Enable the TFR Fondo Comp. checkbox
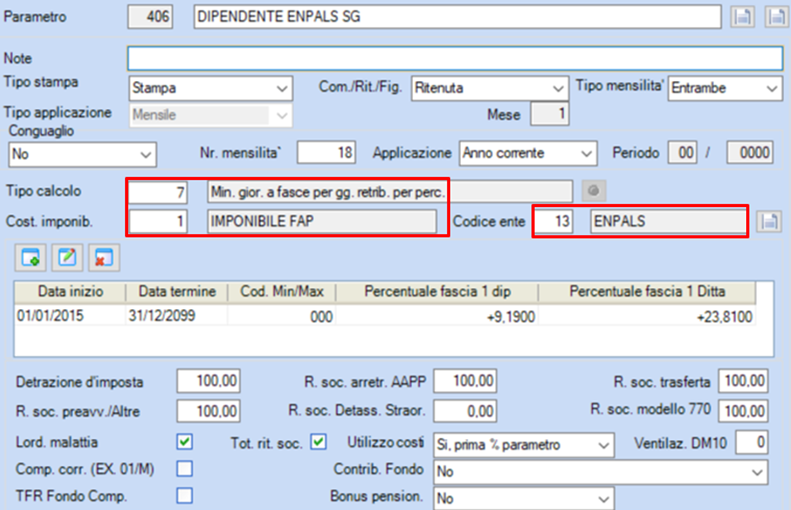The height and width of the screenshot is (510, 791). pyautogui.click(x=185, y=495)
